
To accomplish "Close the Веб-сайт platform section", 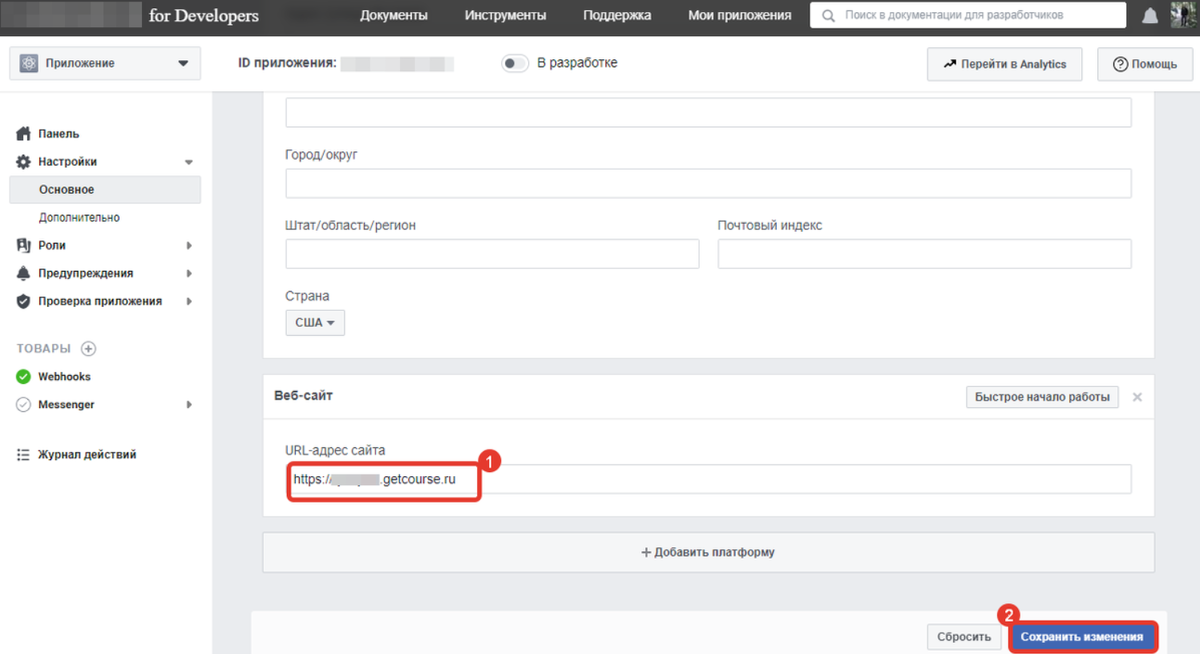I will click(x=1136, y=397).
